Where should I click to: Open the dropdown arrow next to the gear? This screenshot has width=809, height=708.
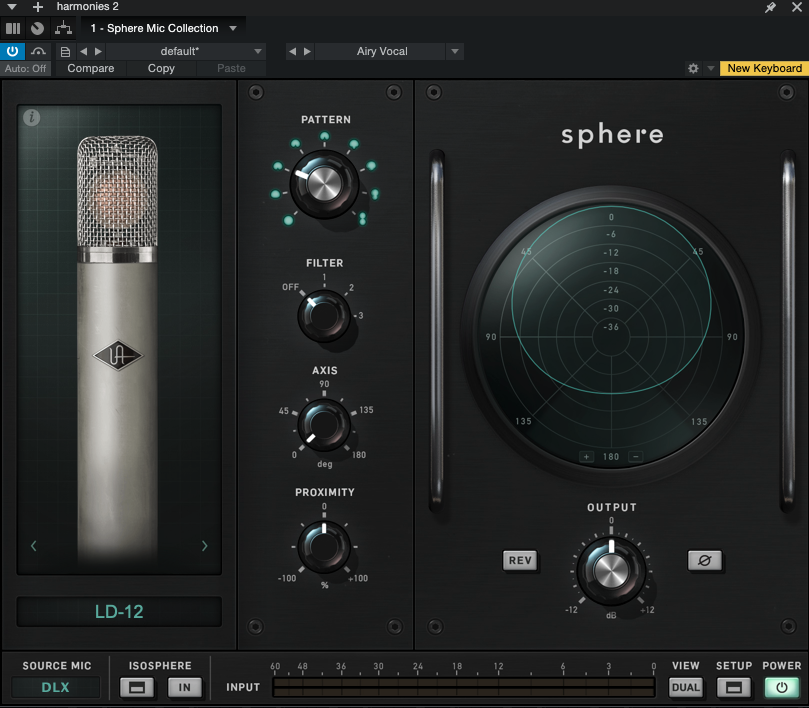pyautogui.click(x=710, y=68)
